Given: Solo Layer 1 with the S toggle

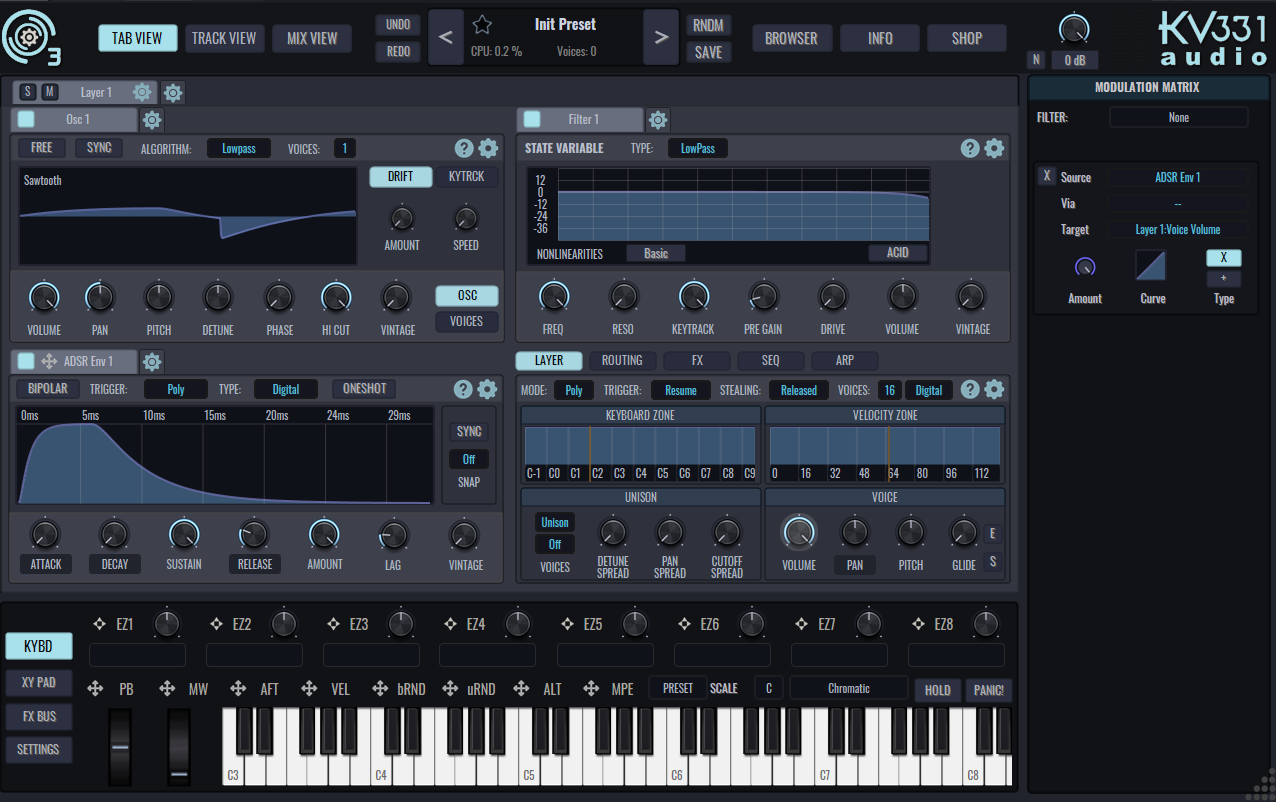Looking at the screenshot, I should [x=25, y=91].
